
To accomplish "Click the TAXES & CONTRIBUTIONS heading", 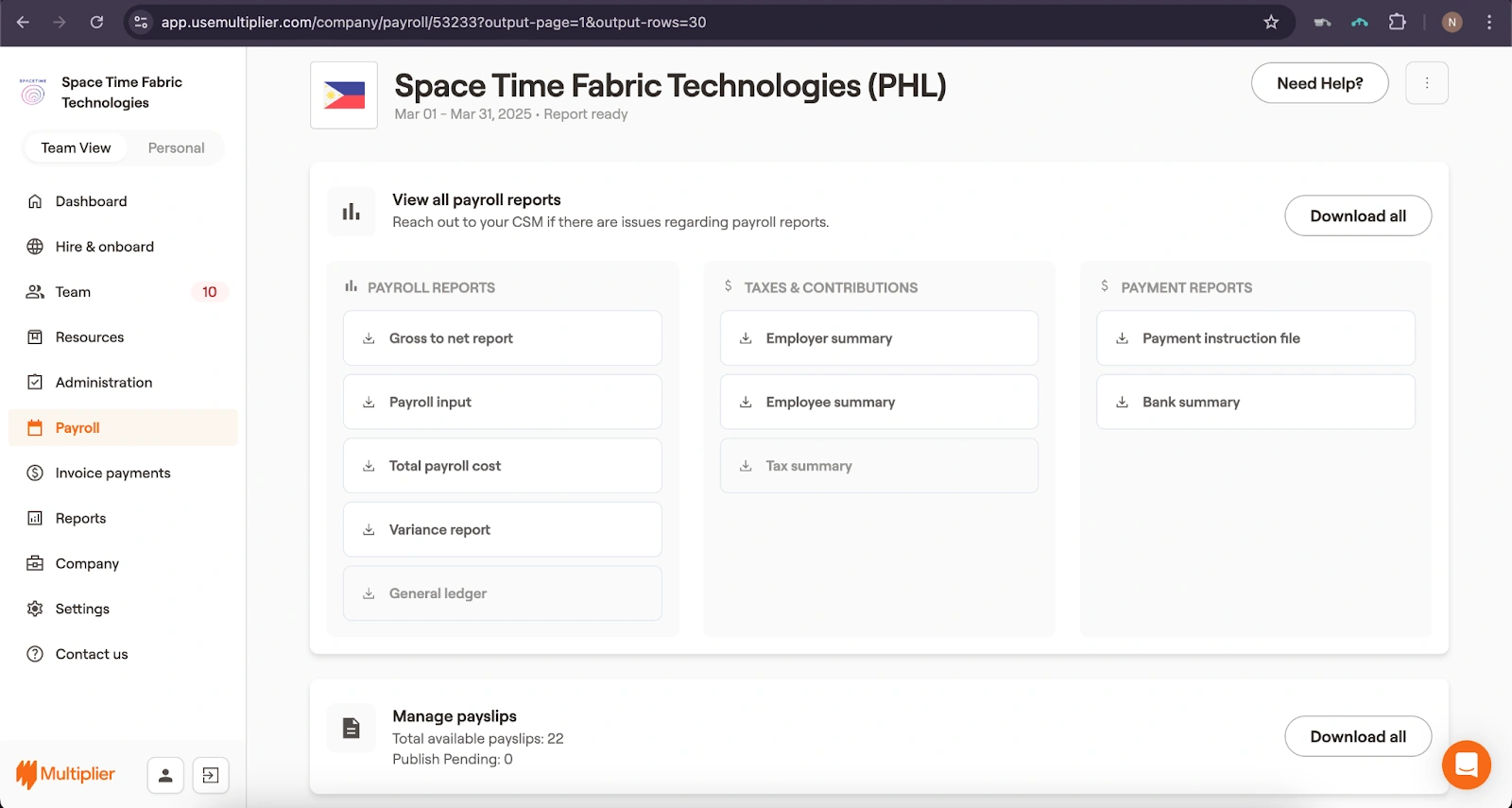I will coord(831,287).
